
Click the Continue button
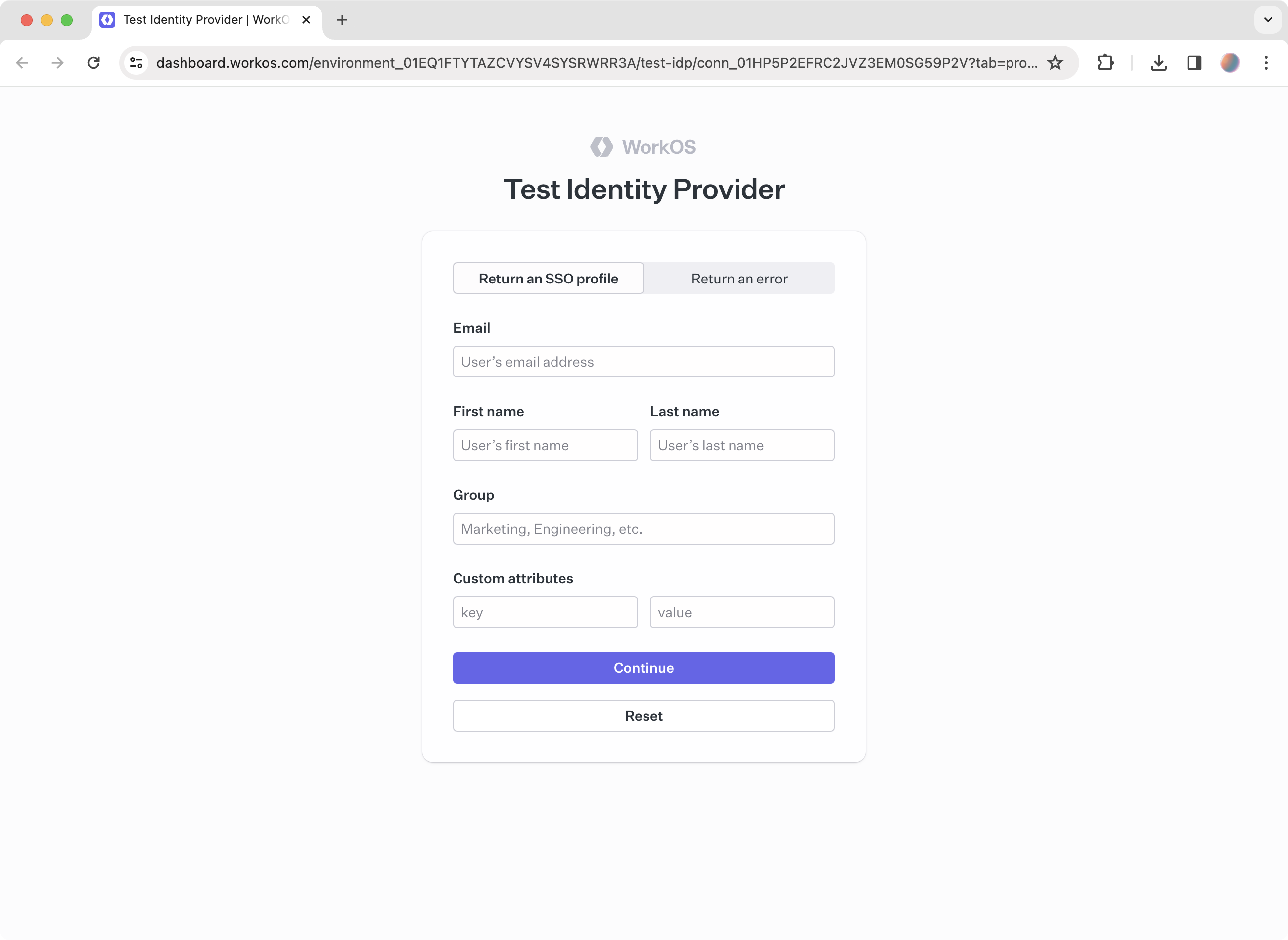pyautogui.click(x=644, y=668)
